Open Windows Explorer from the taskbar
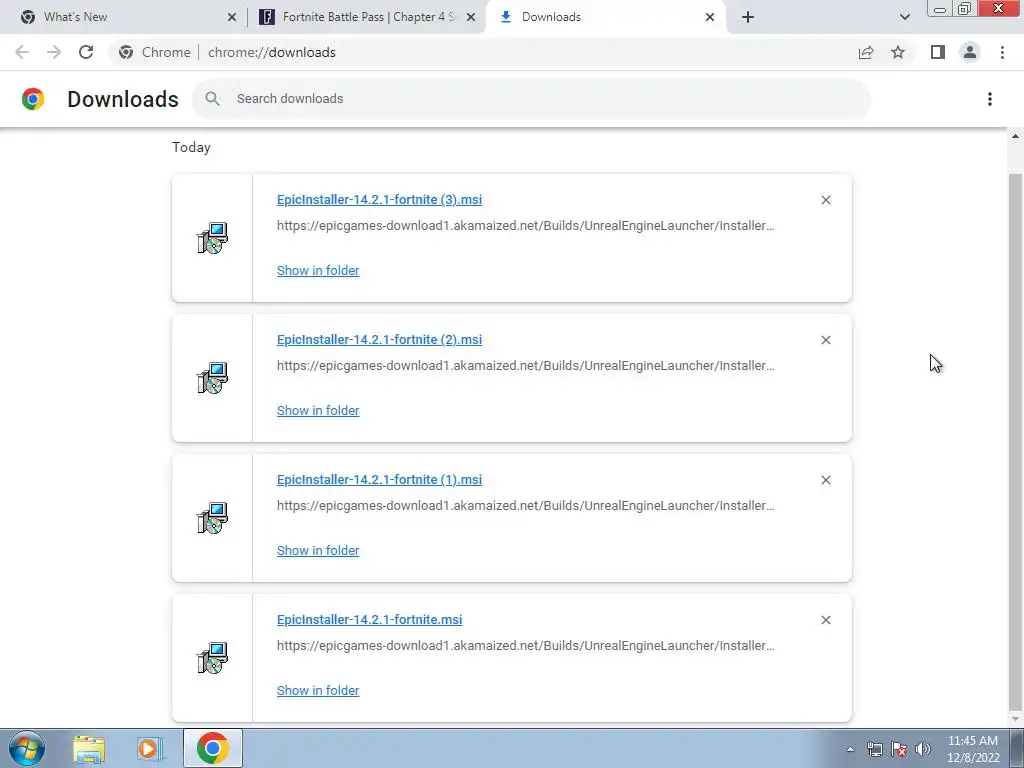 89,748
